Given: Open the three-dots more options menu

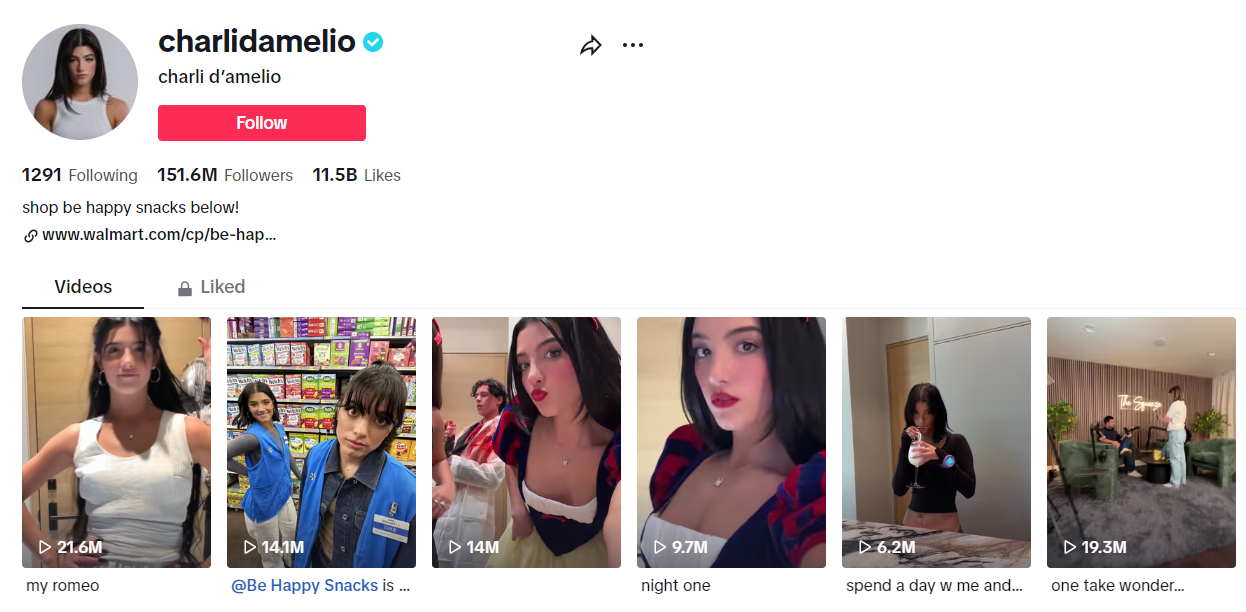Looking at the screenshot, I should [633, 45].
